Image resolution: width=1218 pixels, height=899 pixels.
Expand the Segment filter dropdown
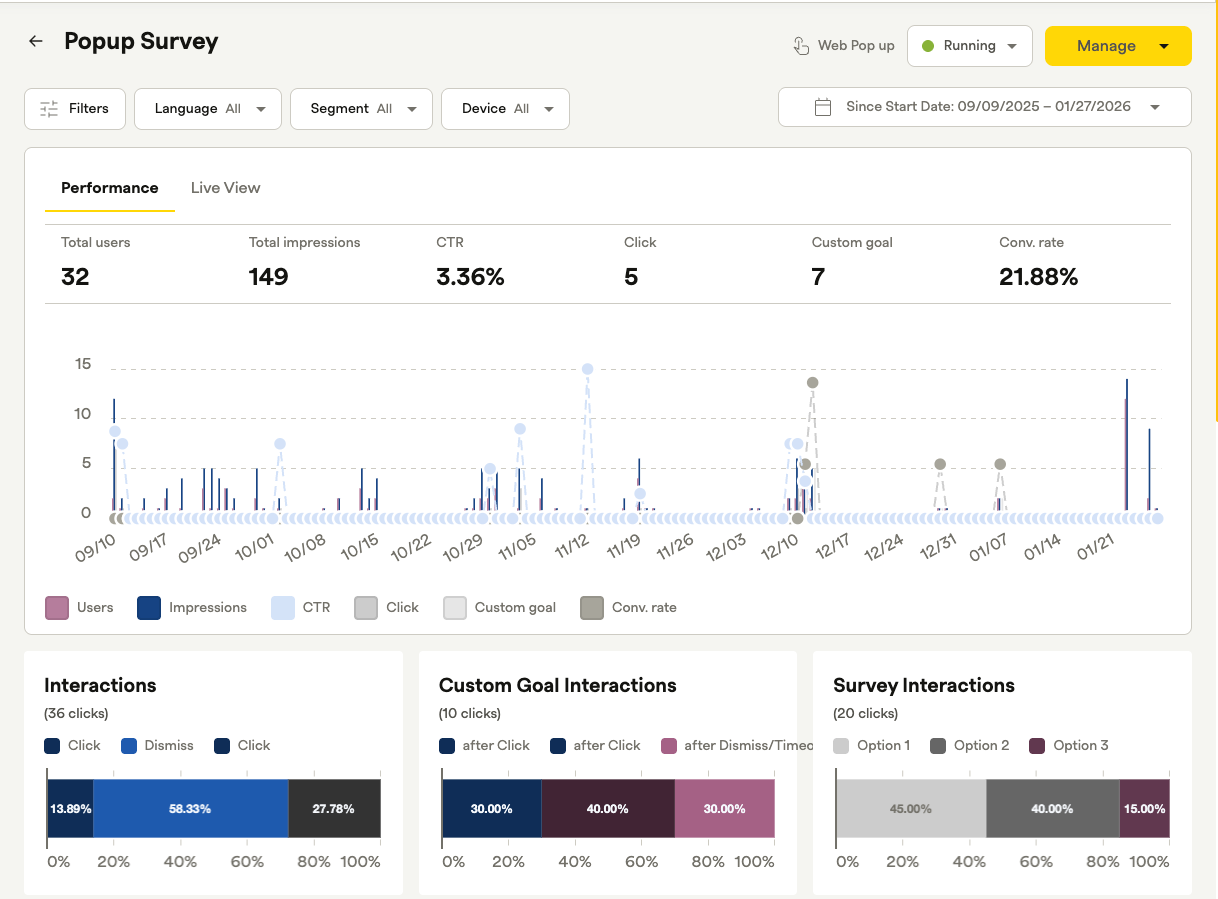(x=361, y=109)
